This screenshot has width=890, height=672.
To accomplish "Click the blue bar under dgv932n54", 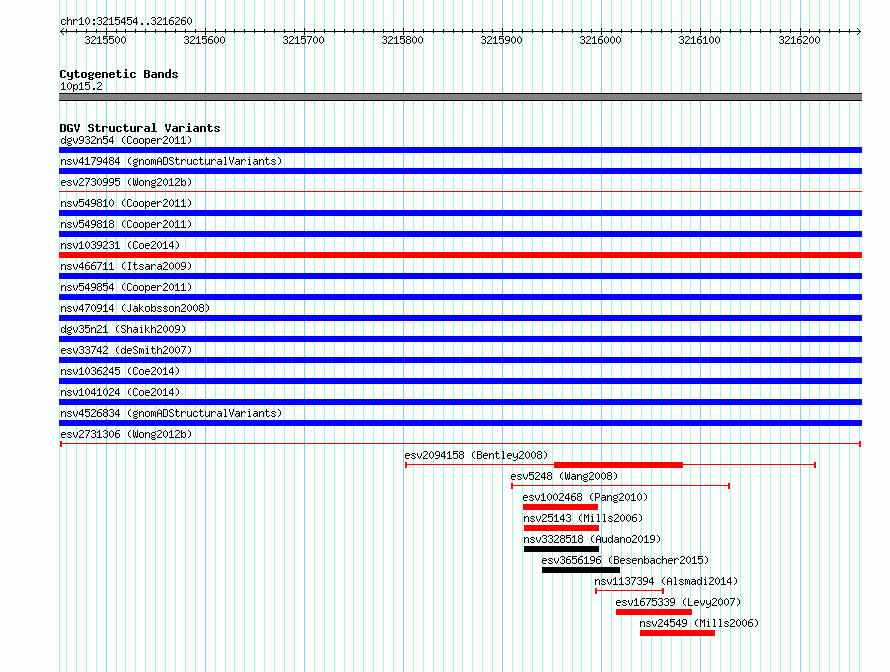I will 460,150.
